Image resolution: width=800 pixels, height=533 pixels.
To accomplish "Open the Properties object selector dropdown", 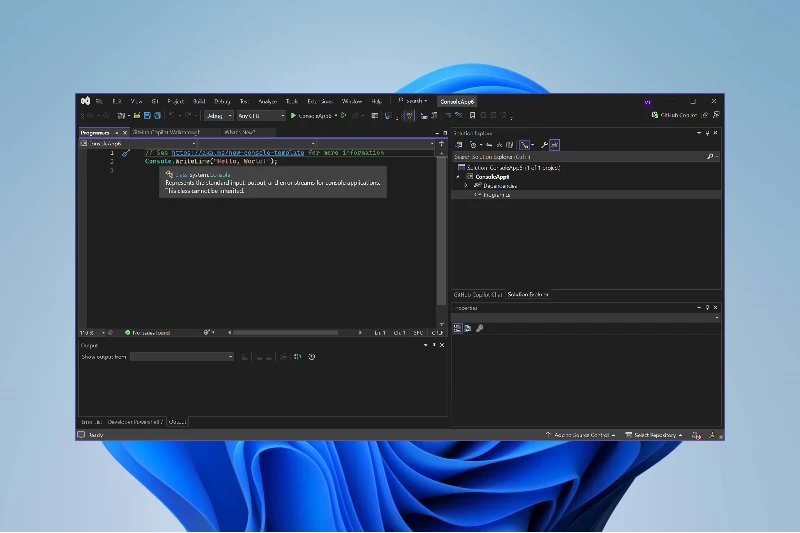I will [587, 318].
